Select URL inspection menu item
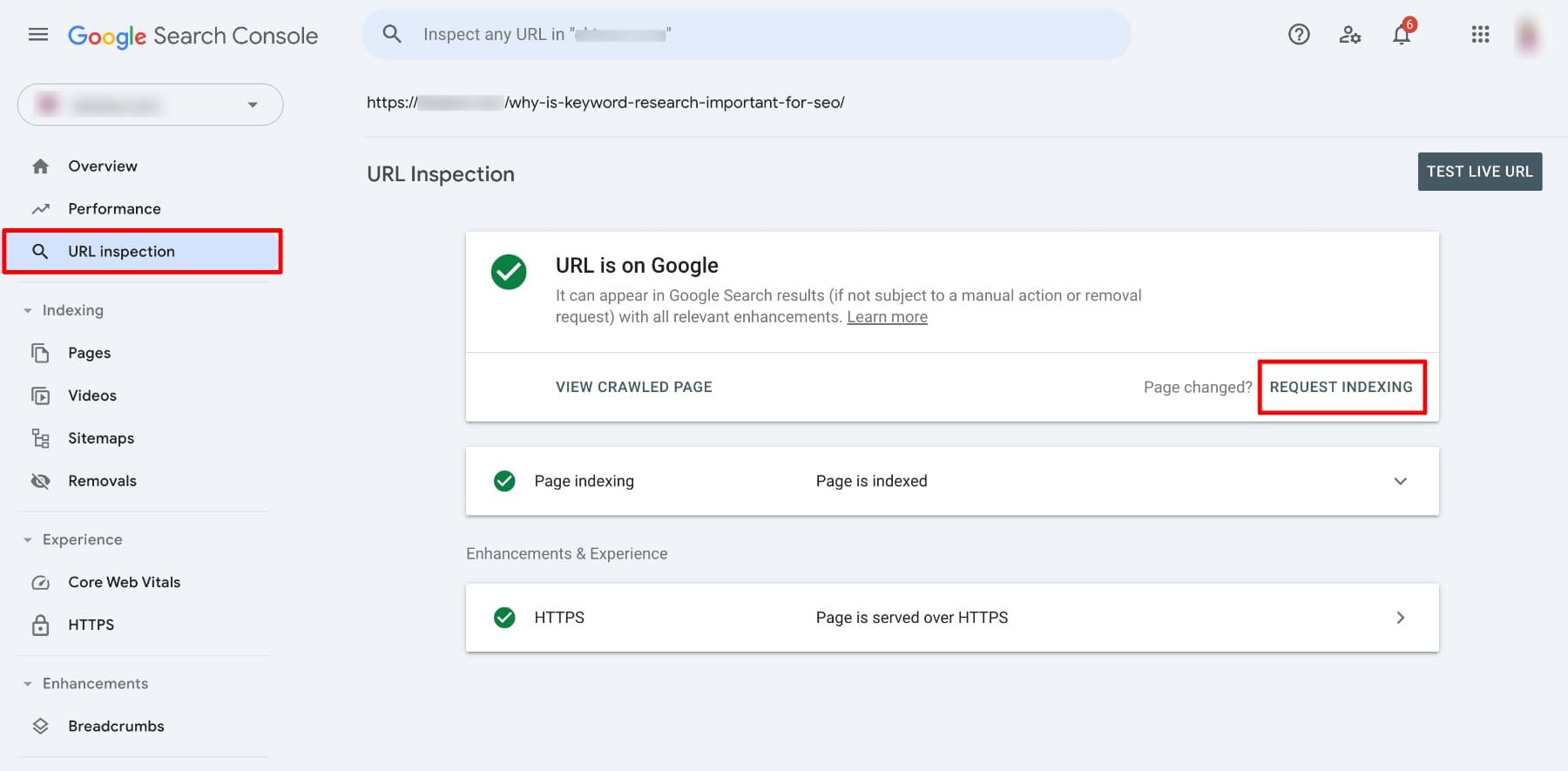 click(143, 252)
